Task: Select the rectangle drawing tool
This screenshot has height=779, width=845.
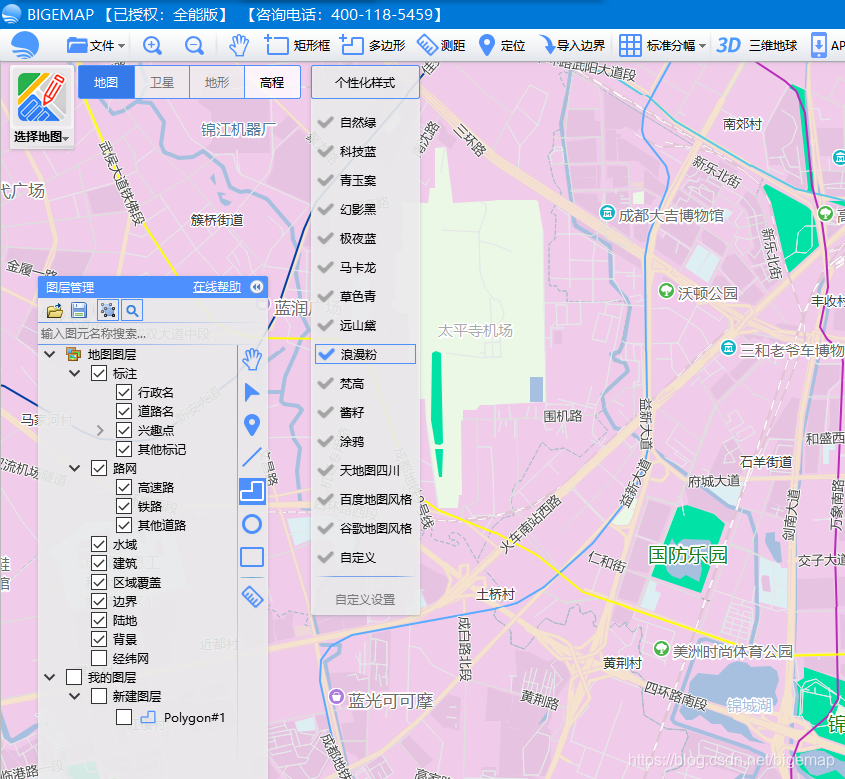Action: click(x=252, y=557)
